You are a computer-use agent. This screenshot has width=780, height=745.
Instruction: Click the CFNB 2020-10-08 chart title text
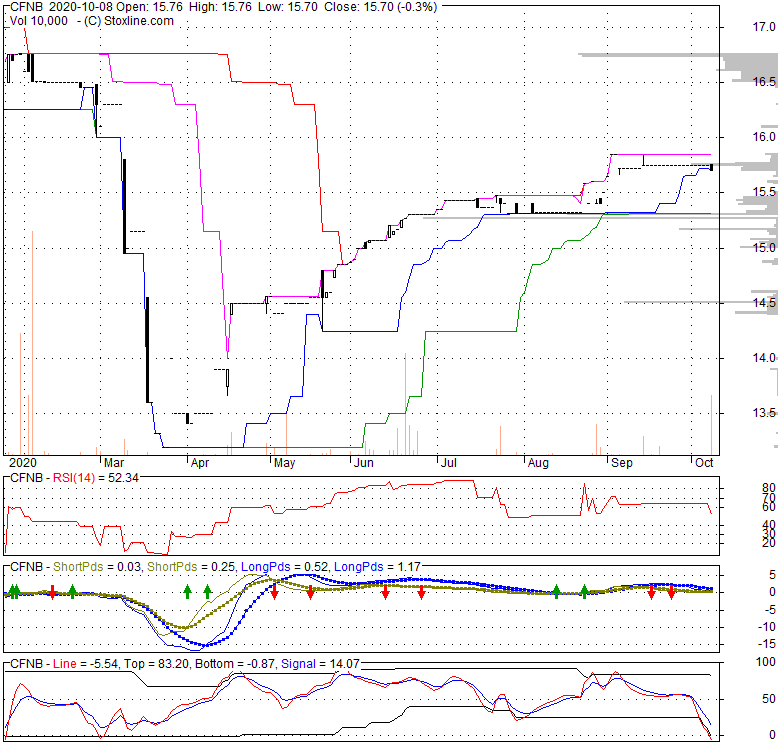(x=60, y=7)
